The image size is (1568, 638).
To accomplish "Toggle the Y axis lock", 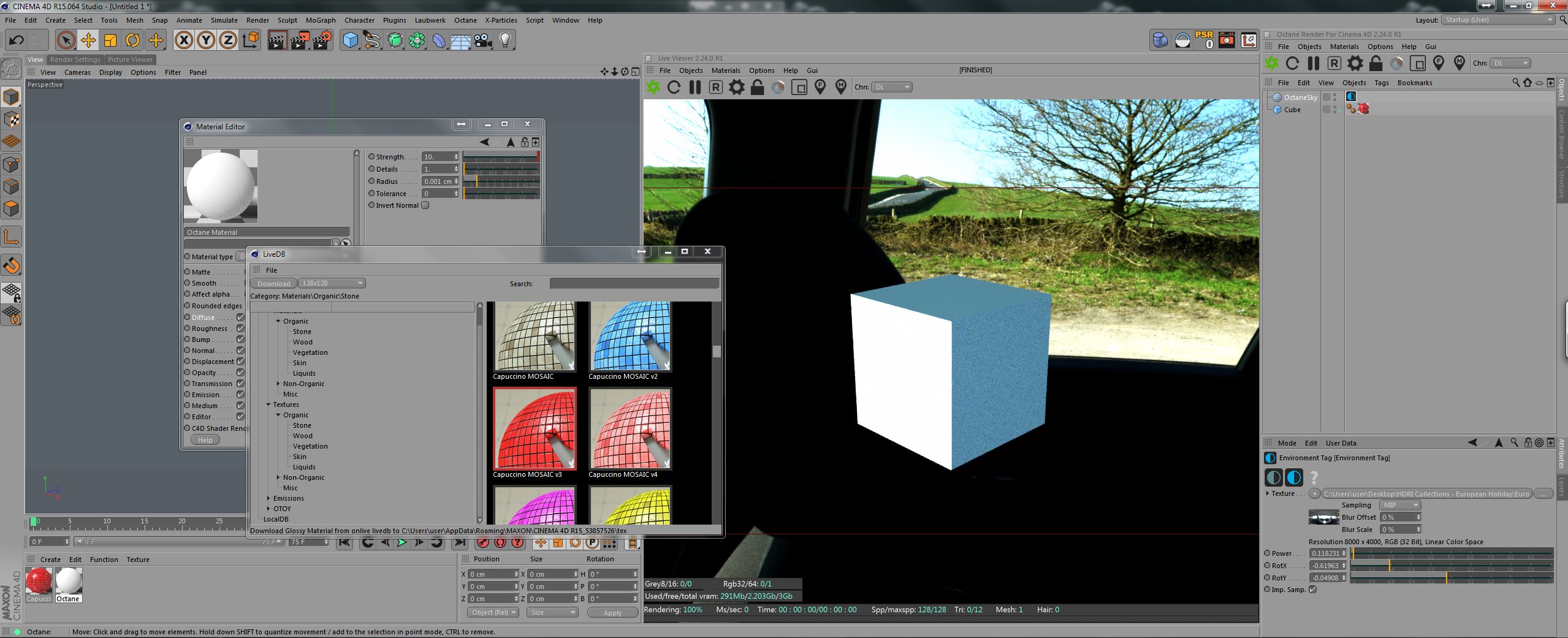I will pos(206,40).
